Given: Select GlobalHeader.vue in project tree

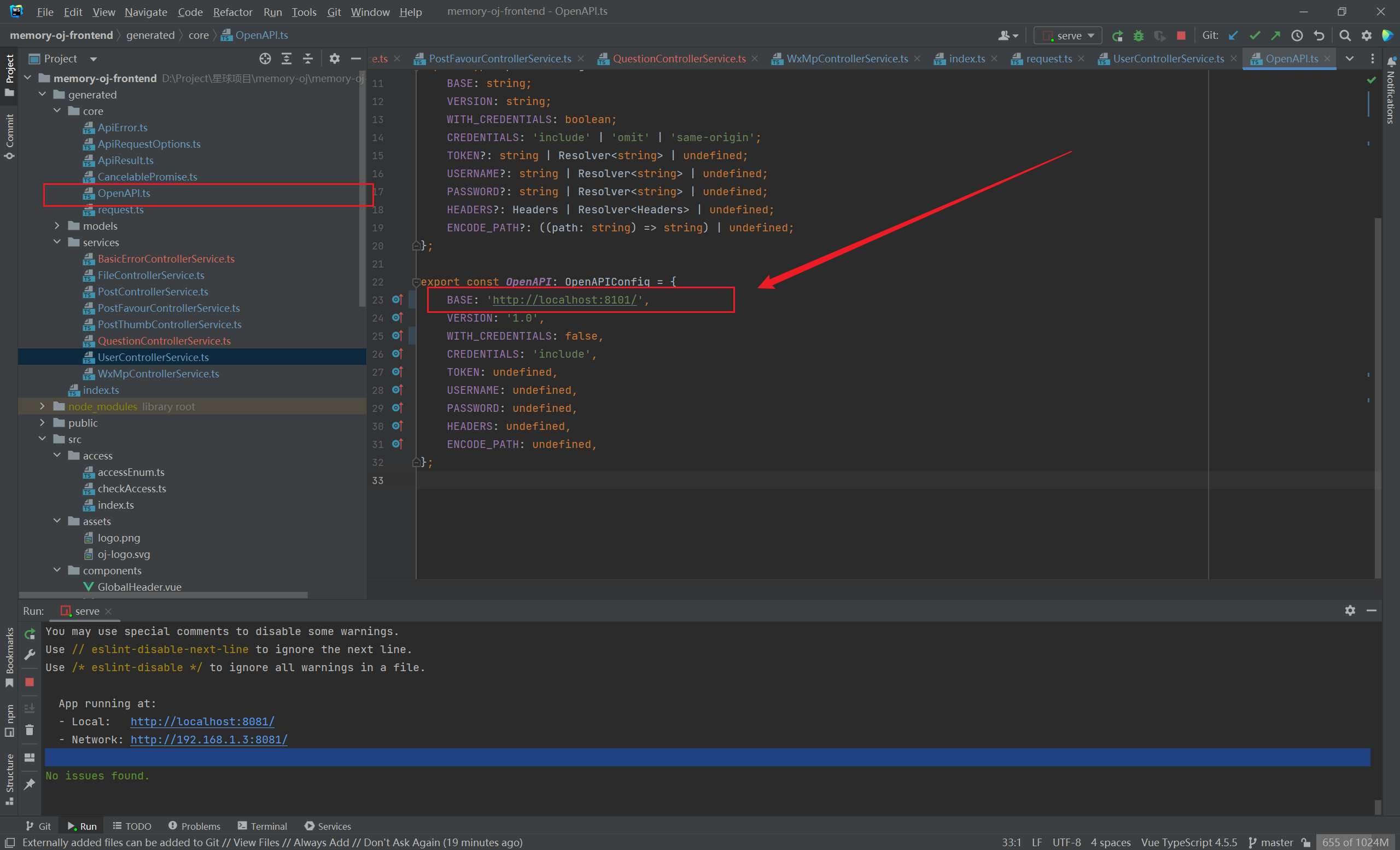Looking at the screenshot, I should point(139,587).
